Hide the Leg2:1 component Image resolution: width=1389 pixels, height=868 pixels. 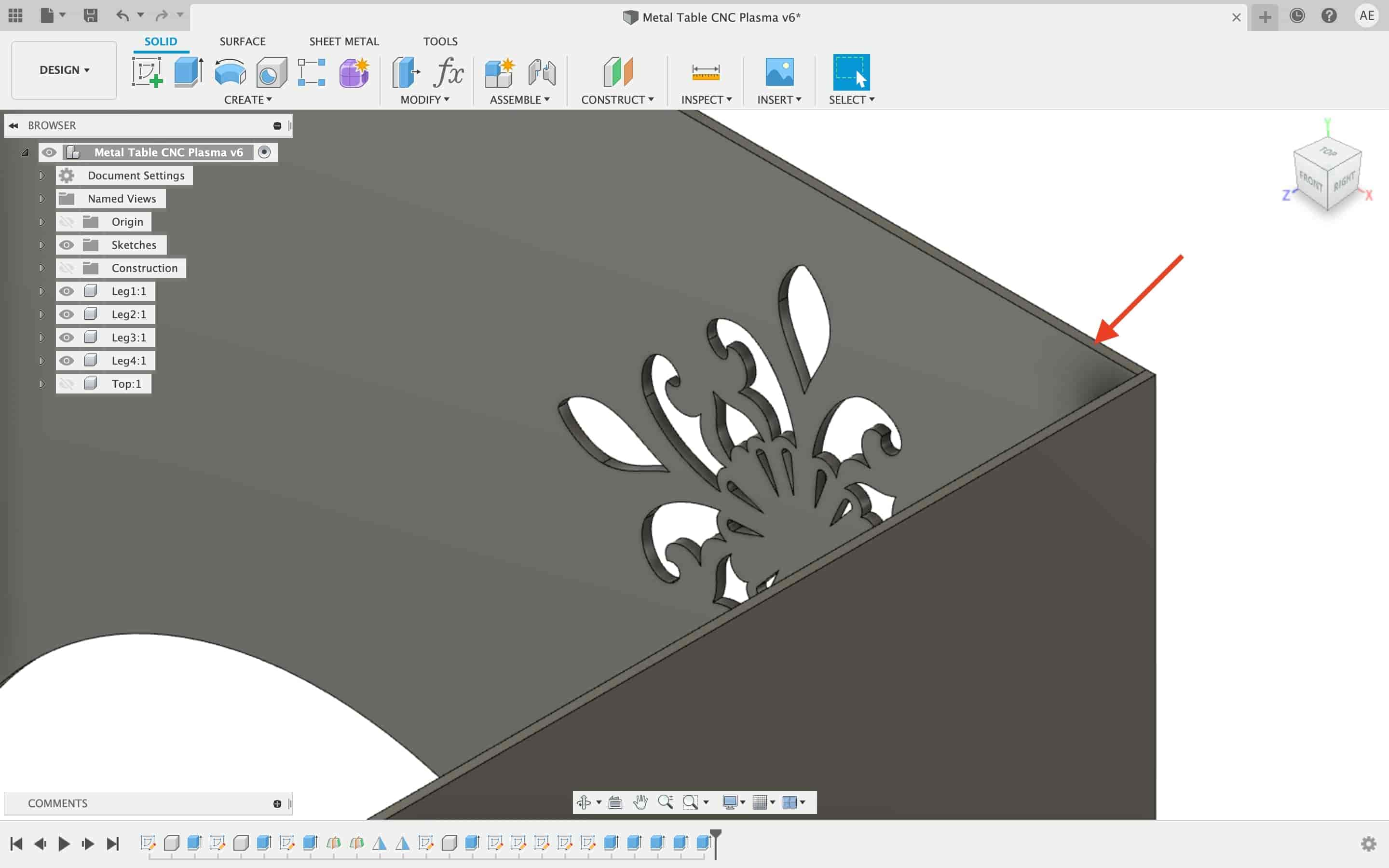(67, 314)
